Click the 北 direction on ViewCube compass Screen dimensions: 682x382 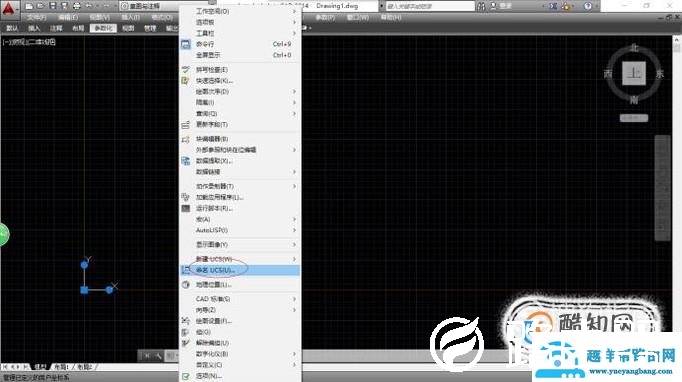pos(634,48)
